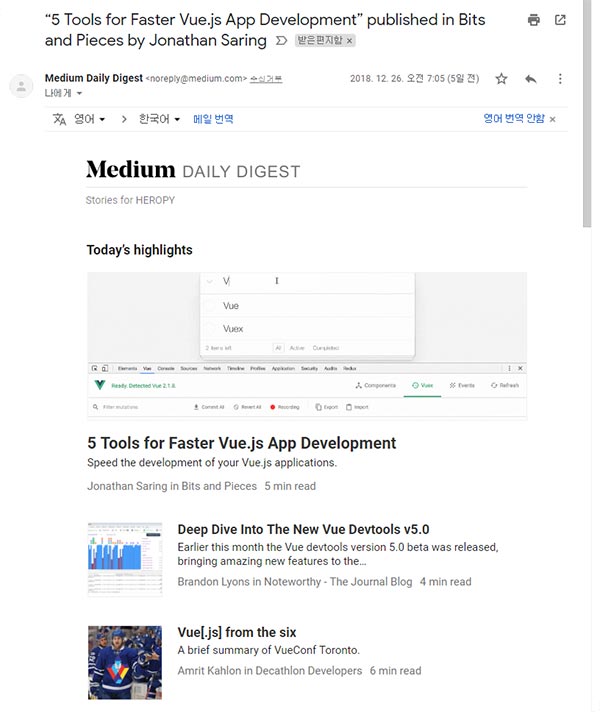Click the sender avatar icon
This screenshot has width=600, height=712.
(21, 86)
